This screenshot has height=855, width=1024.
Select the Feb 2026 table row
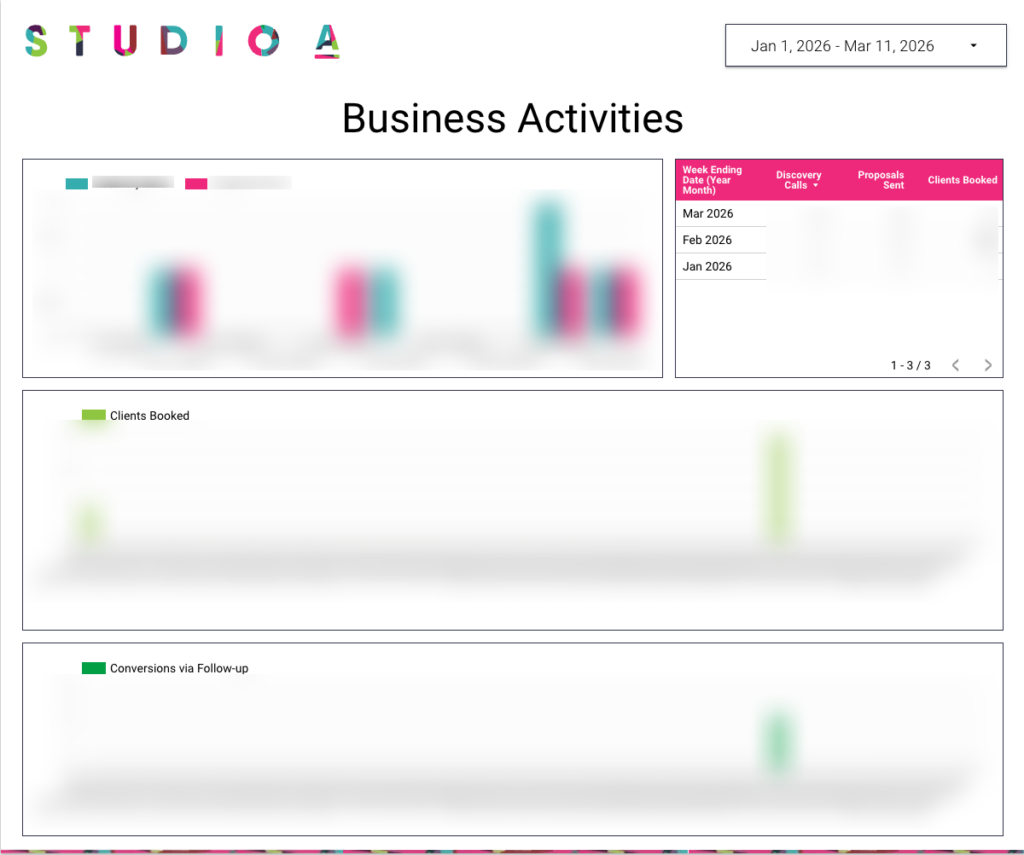pos(708,240)
